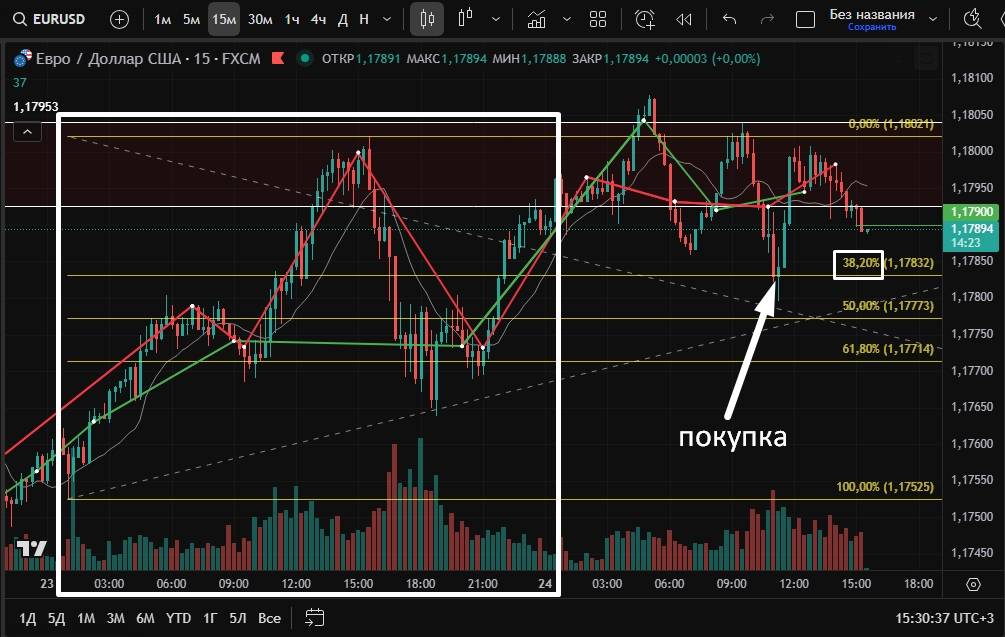Click the Сохранить link
The image size is (1005, 637).
872,27
